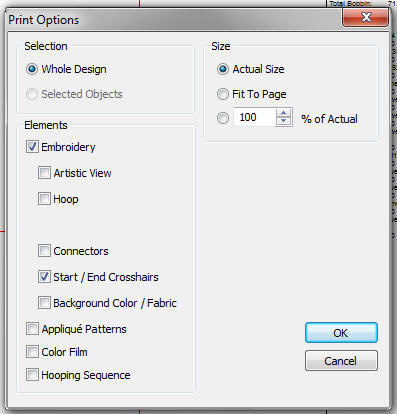This screenshot has width=397, height=414.
Task: Click the Cancel button
Action: [341, 361]
